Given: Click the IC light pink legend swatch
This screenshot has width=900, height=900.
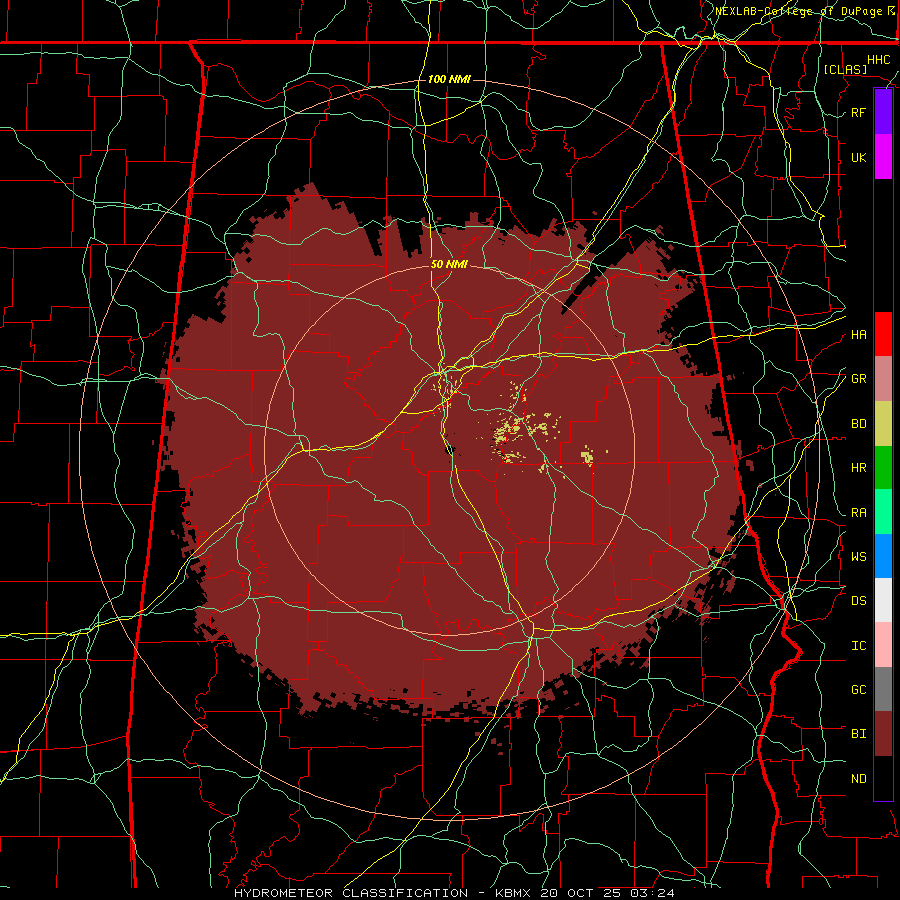Looking at the screenshot, I should pos(883,645).
